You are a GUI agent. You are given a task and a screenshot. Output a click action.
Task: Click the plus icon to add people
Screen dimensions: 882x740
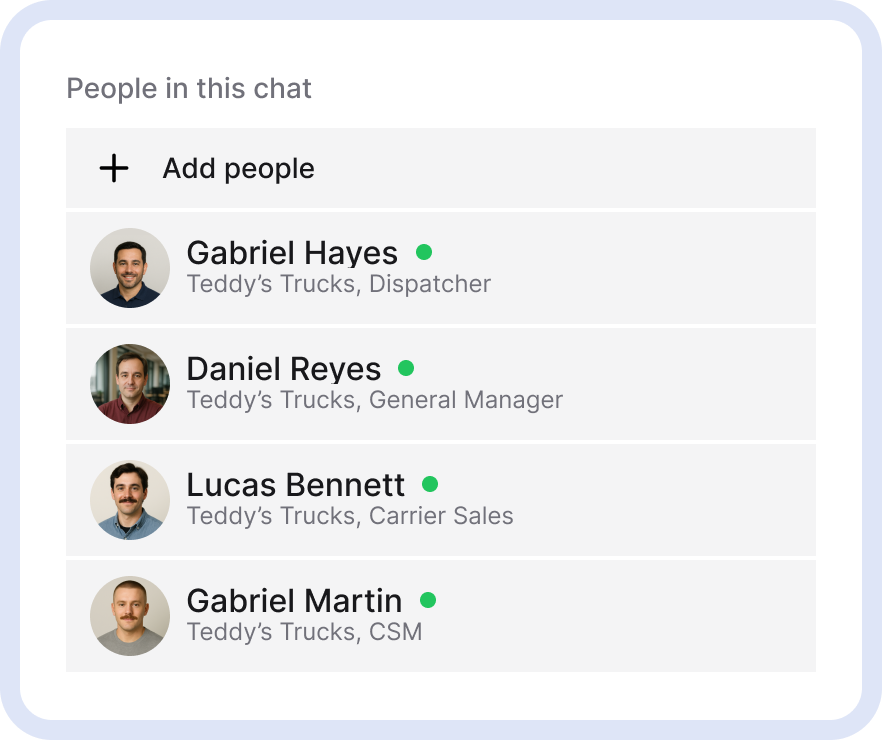coord(114,169)
